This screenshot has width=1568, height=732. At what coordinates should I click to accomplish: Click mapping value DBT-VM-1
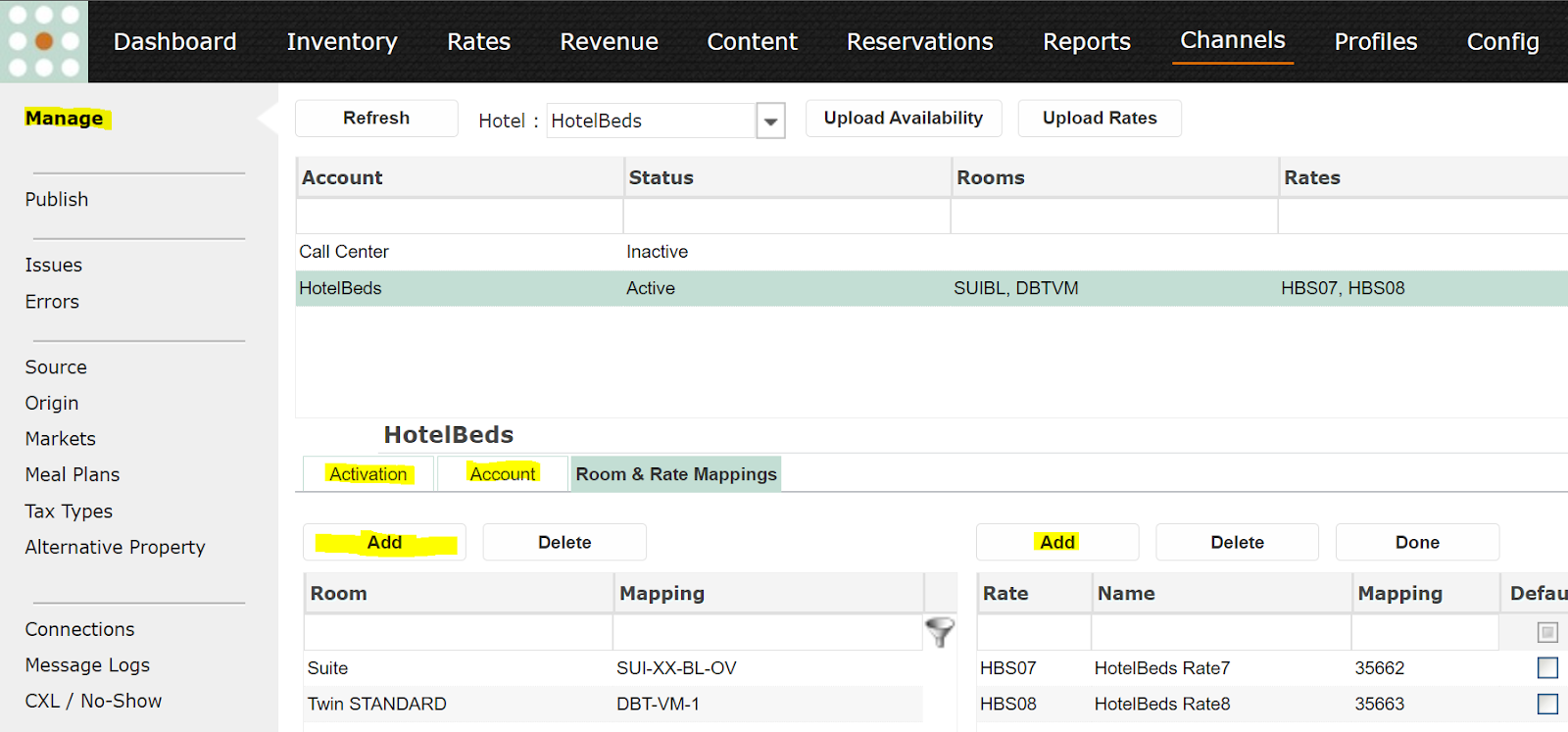[x=658, y=704]
